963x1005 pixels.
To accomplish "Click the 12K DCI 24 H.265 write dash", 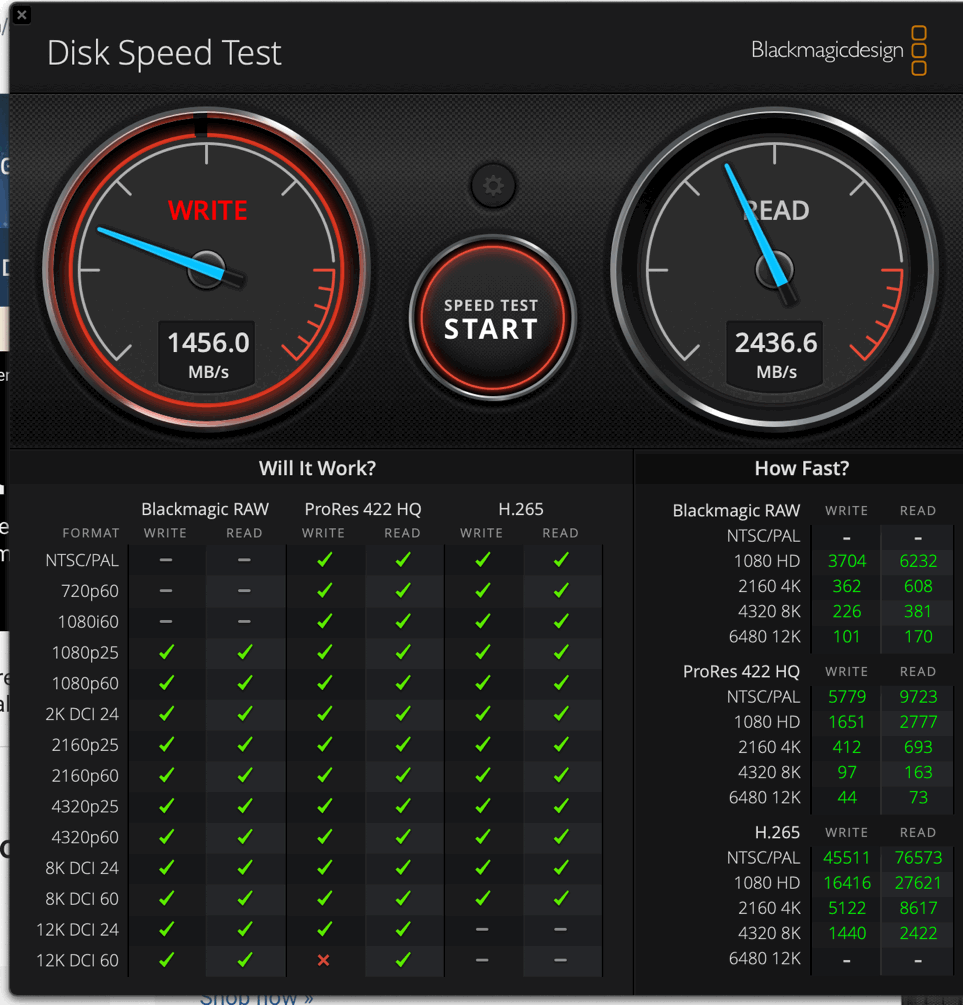I will (x=482, y=929).
